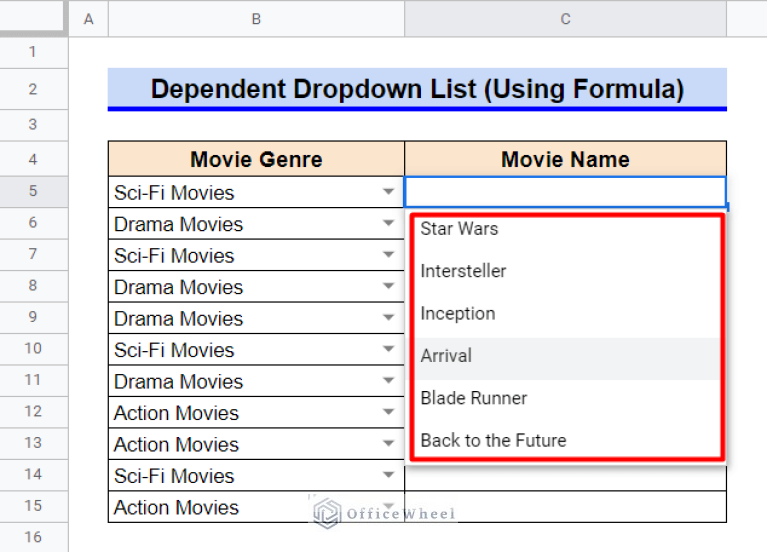Click the Dependent Dropdown List title cell

[417, 89]
